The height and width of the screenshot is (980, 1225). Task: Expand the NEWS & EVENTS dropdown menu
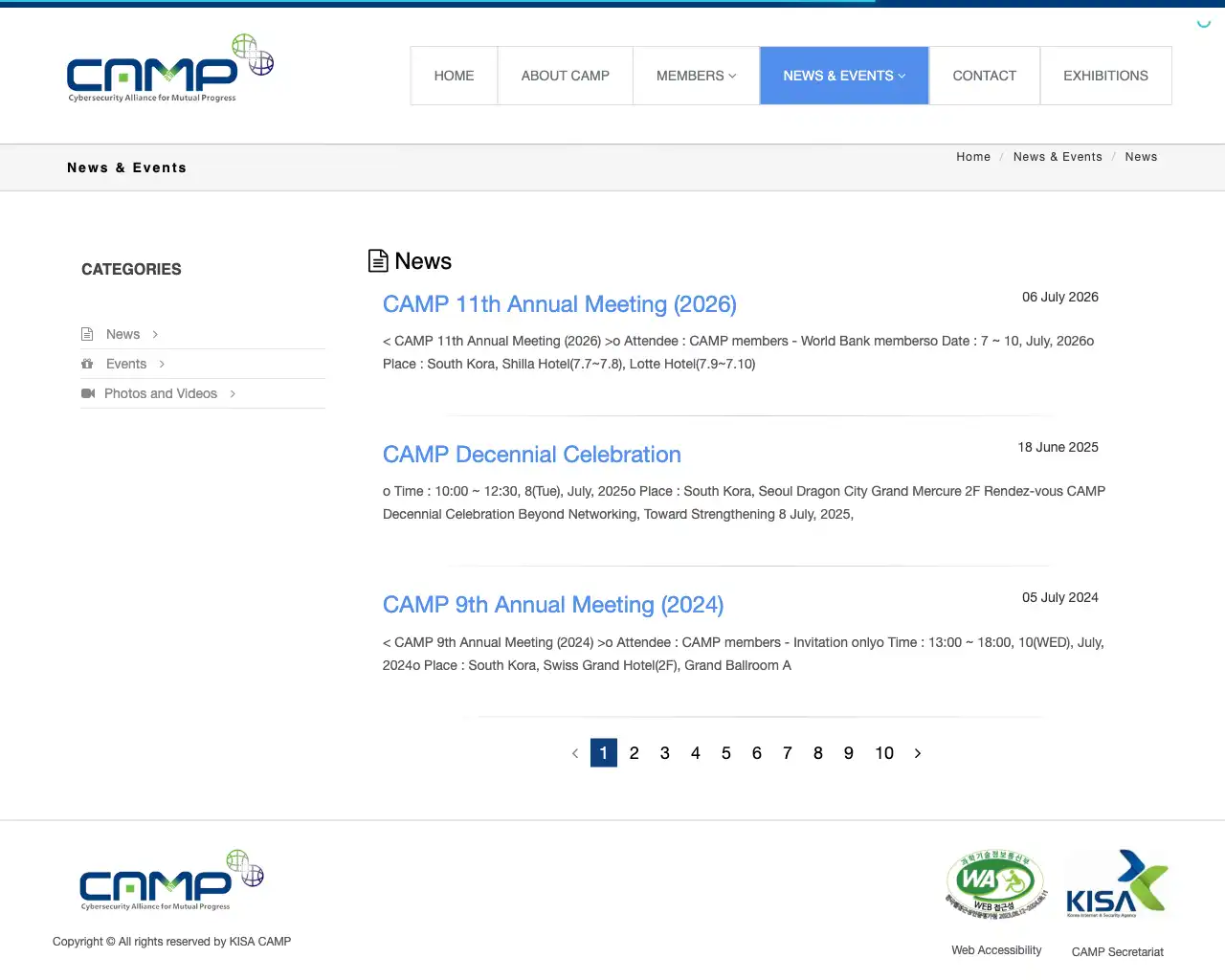pyautogui.click(x=844, y=76)
